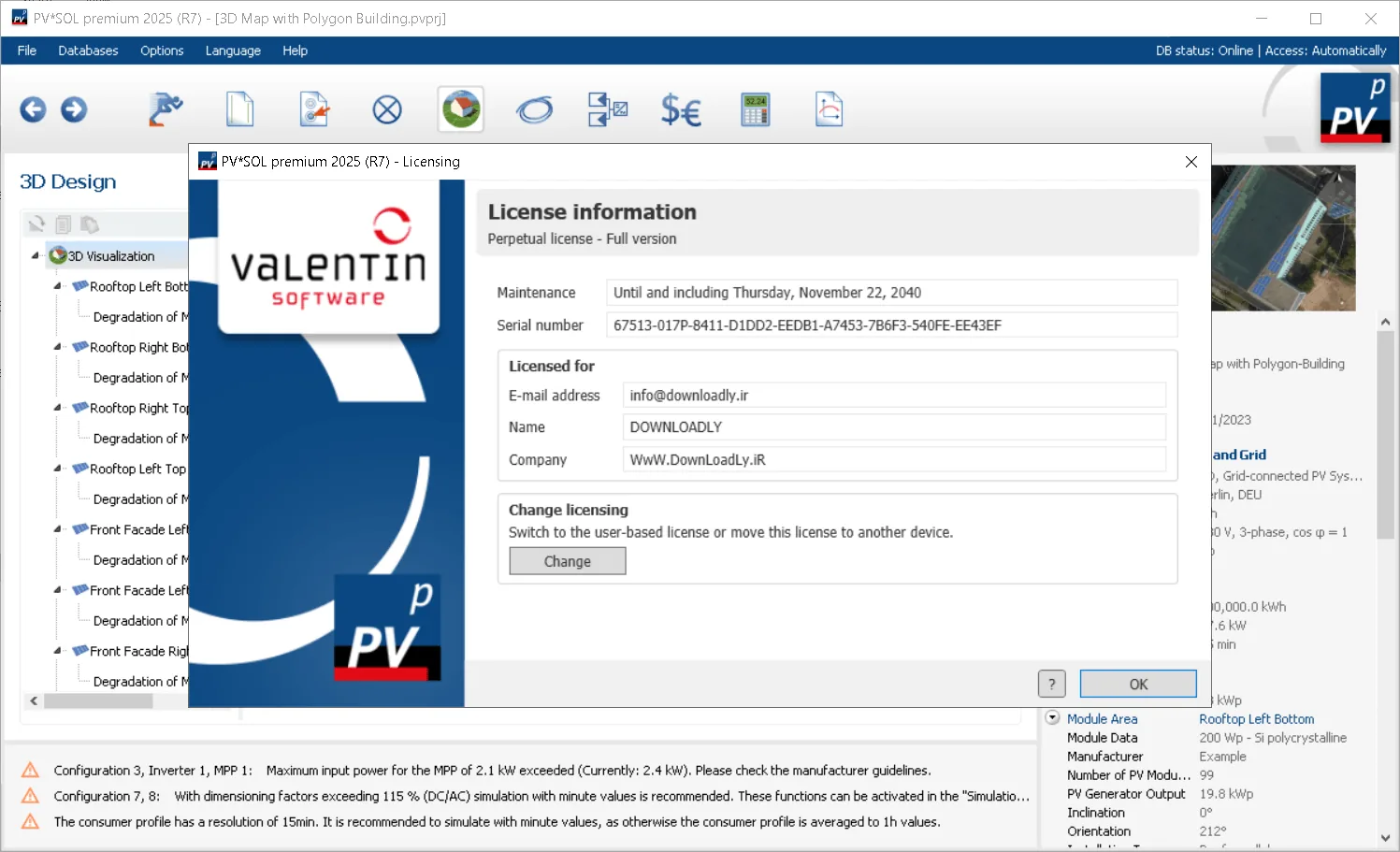This screenshot has width=1400, height=852.
Task: Click the question mark help button in Licensing dialog
Action: 1052,684
